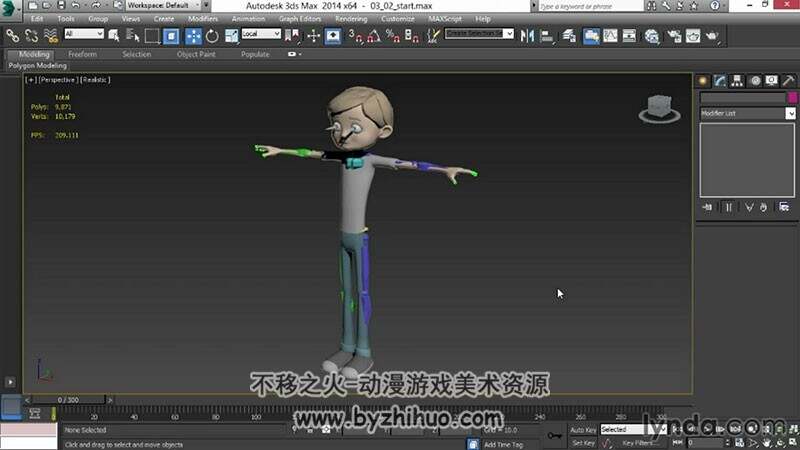Switch to the Create command panel tab
This screenshot has height=450, width=800.
click(703, 81)
